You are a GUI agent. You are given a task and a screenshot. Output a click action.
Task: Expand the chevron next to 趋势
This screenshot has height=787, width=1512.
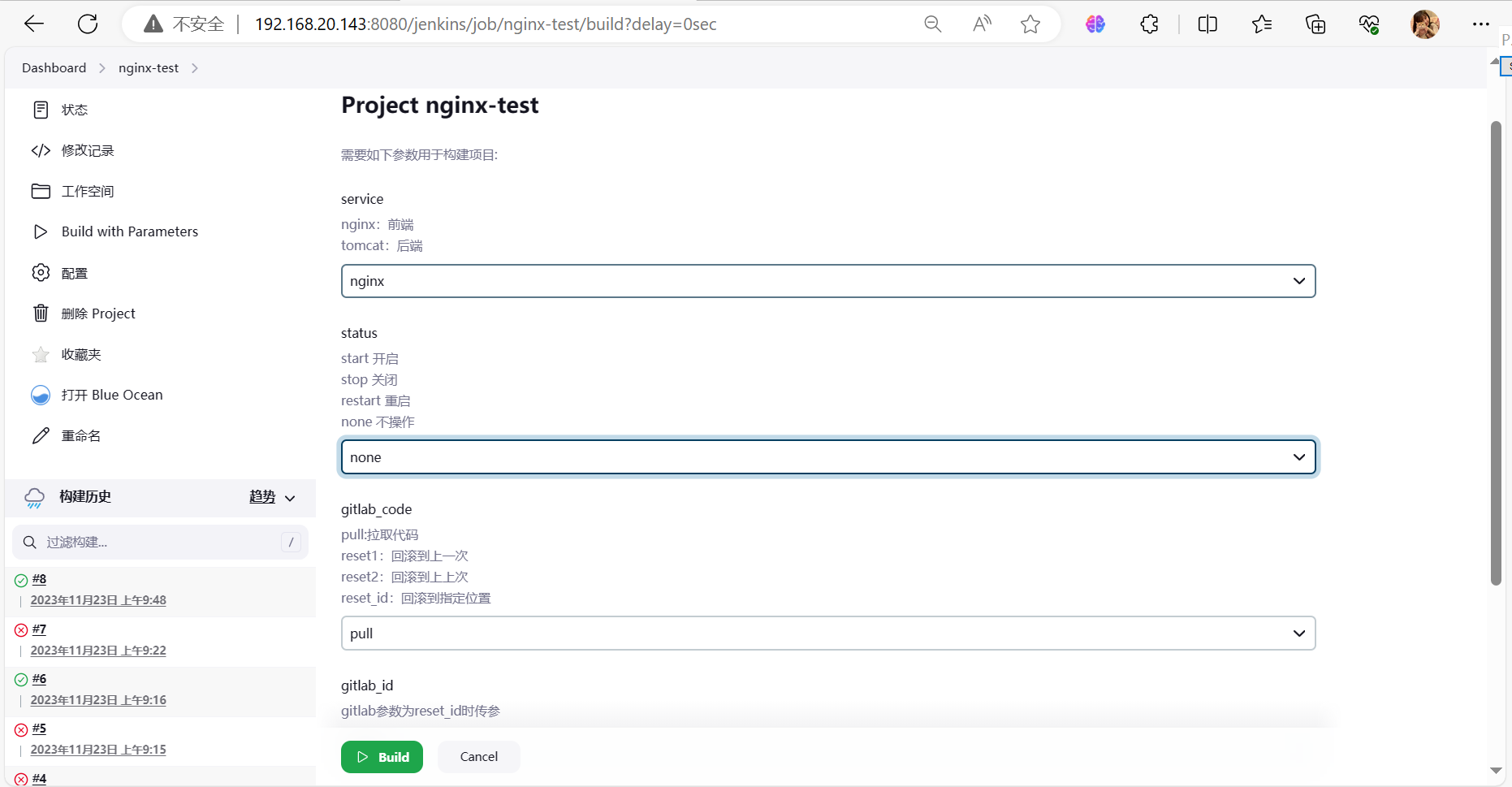point(290,498)
